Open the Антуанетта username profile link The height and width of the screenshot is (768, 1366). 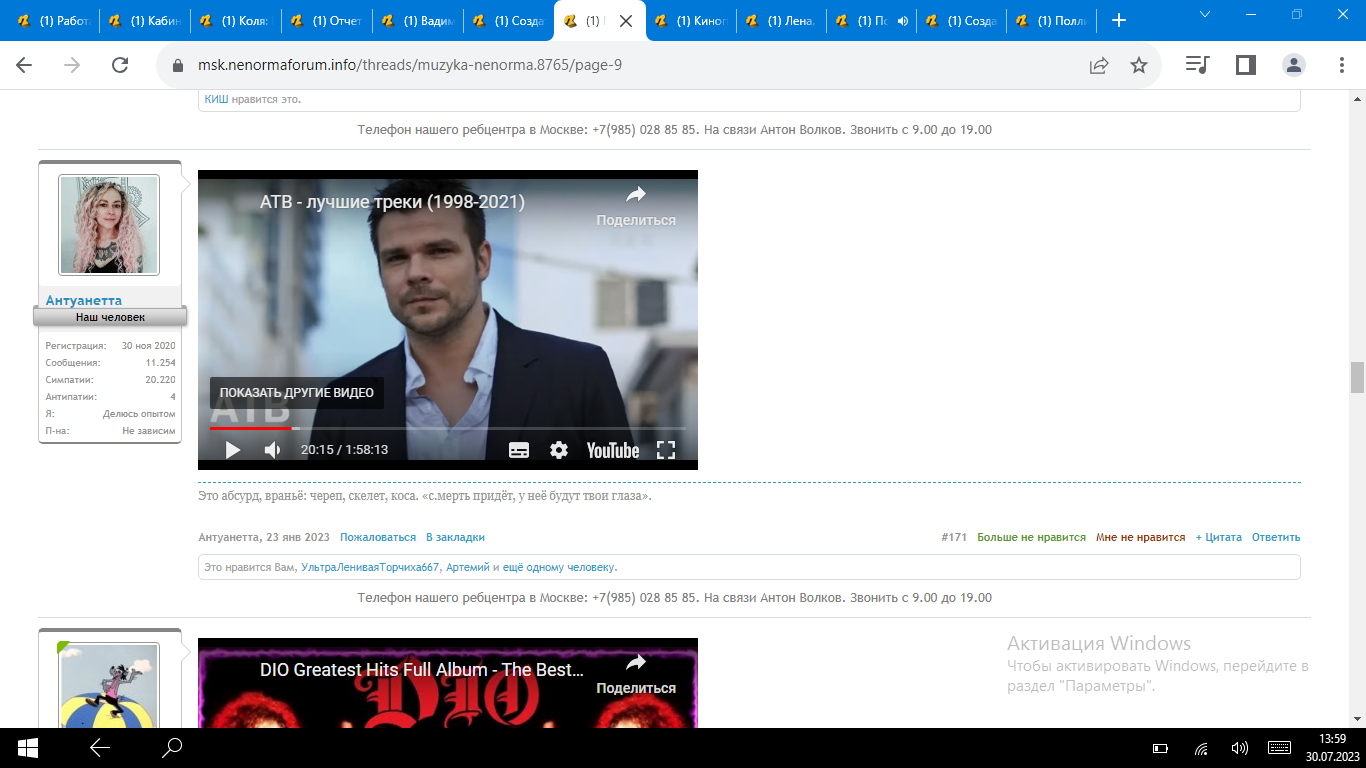[x=84, y=300]
